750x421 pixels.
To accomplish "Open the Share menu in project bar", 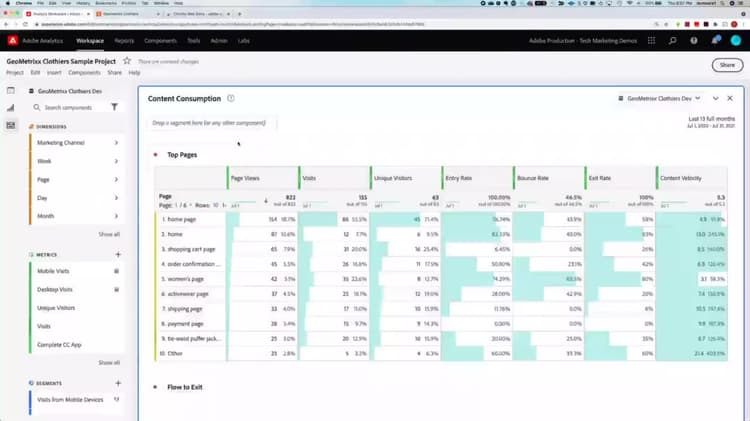I will coord(114,73).
